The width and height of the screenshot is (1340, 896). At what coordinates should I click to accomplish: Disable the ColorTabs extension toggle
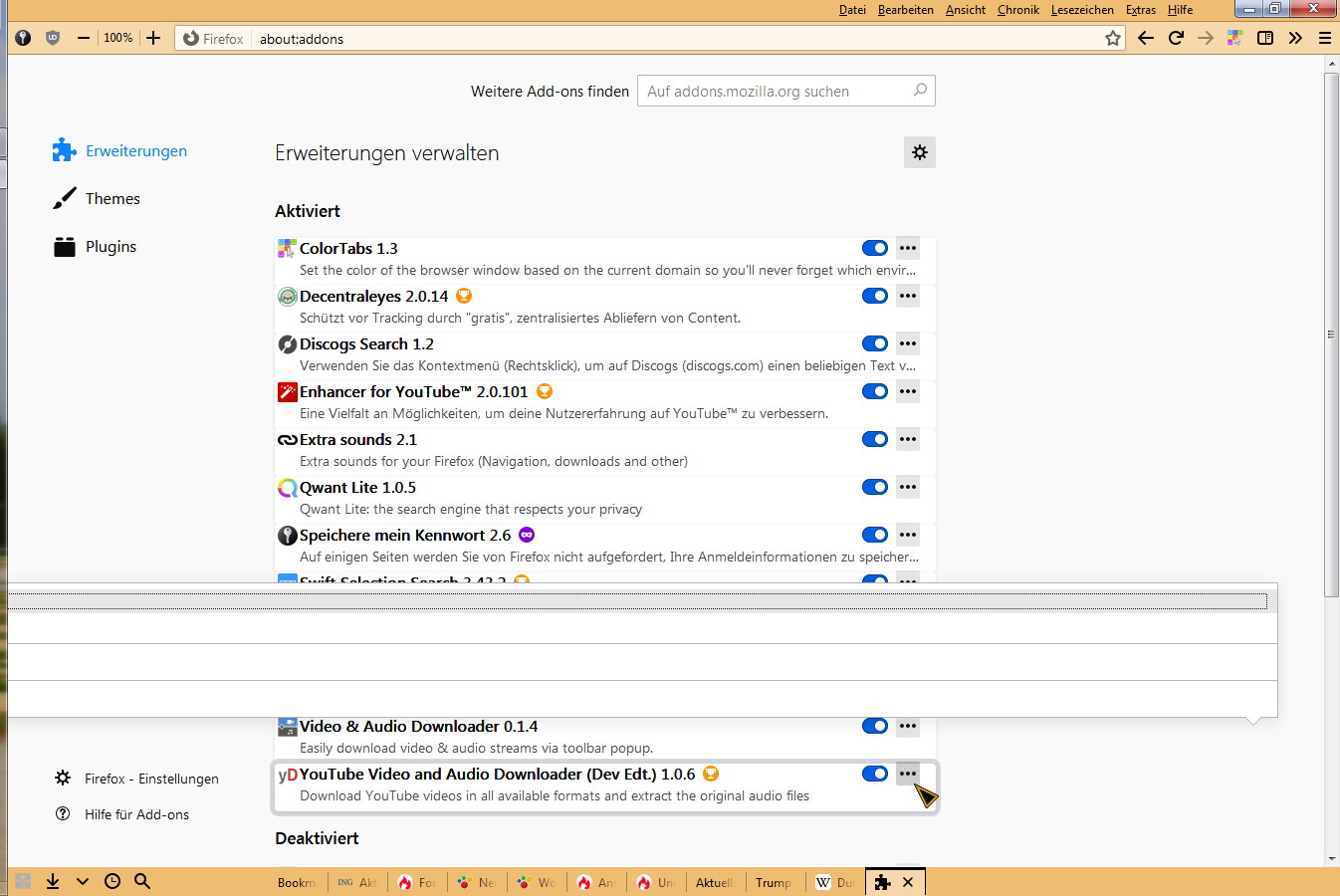(x=875, y=248)
